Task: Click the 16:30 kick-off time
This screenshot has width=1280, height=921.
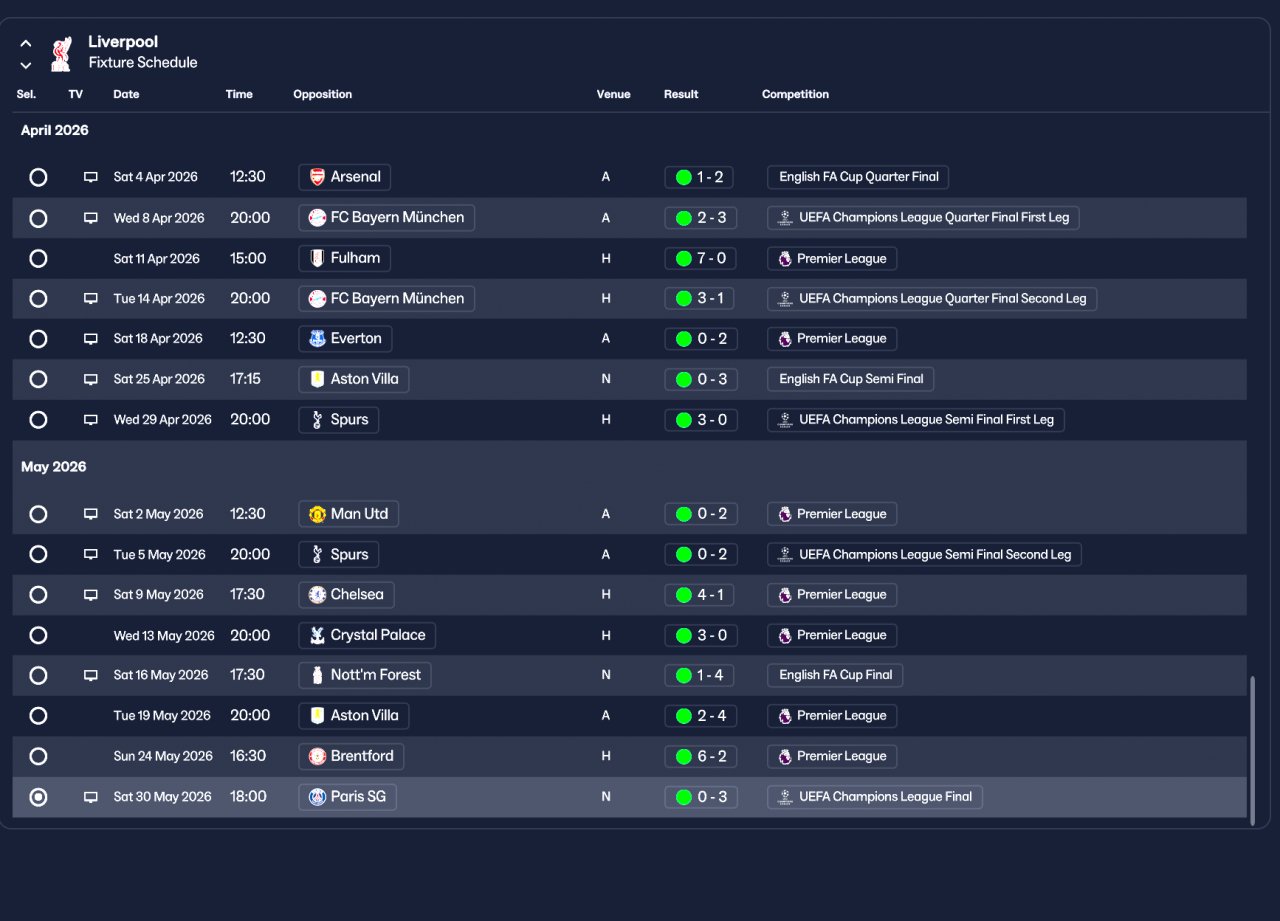Action: click(x=248, y=756)
